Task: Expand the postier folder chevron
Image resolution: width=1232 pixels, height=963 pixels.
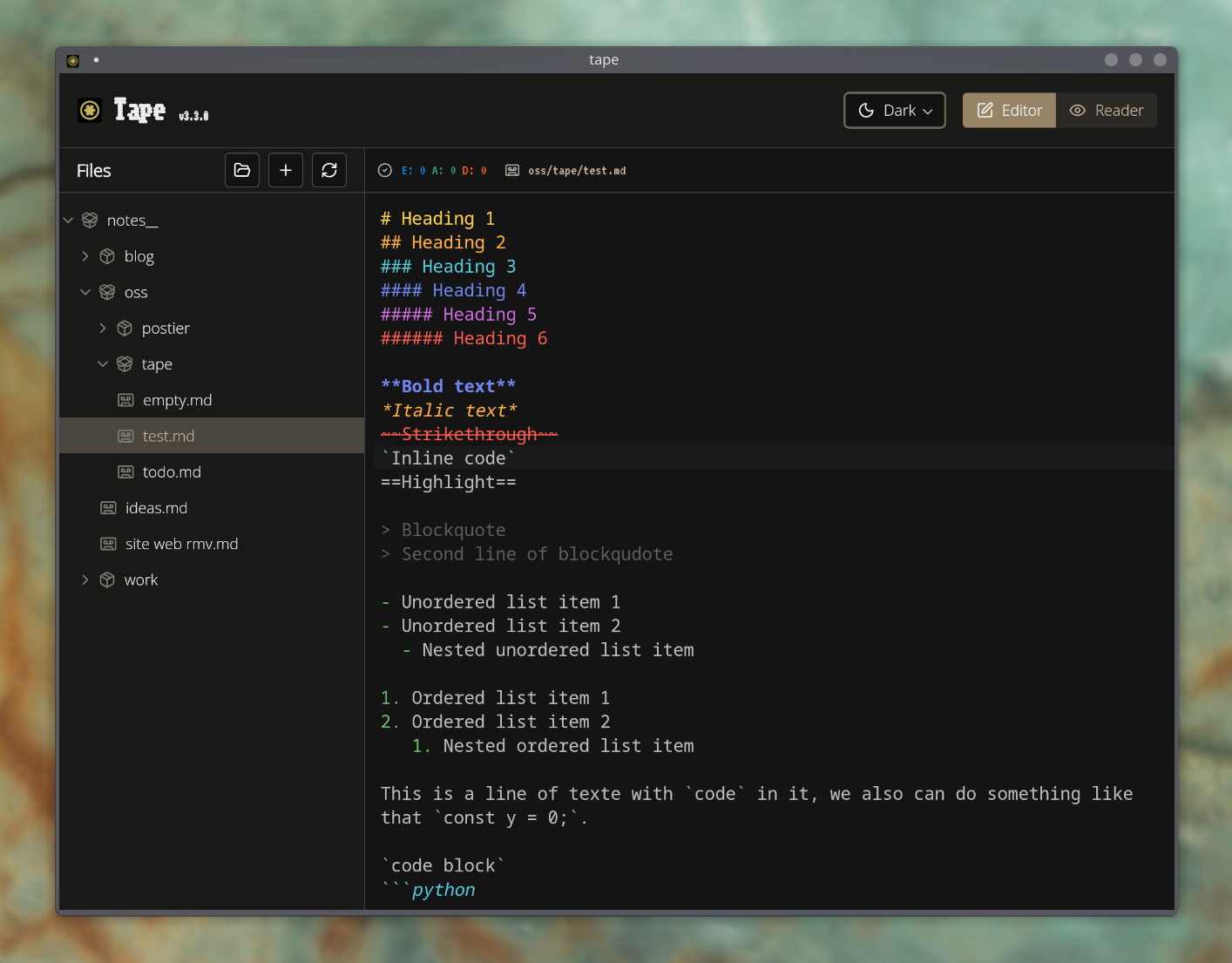Action: click(103, 329)
